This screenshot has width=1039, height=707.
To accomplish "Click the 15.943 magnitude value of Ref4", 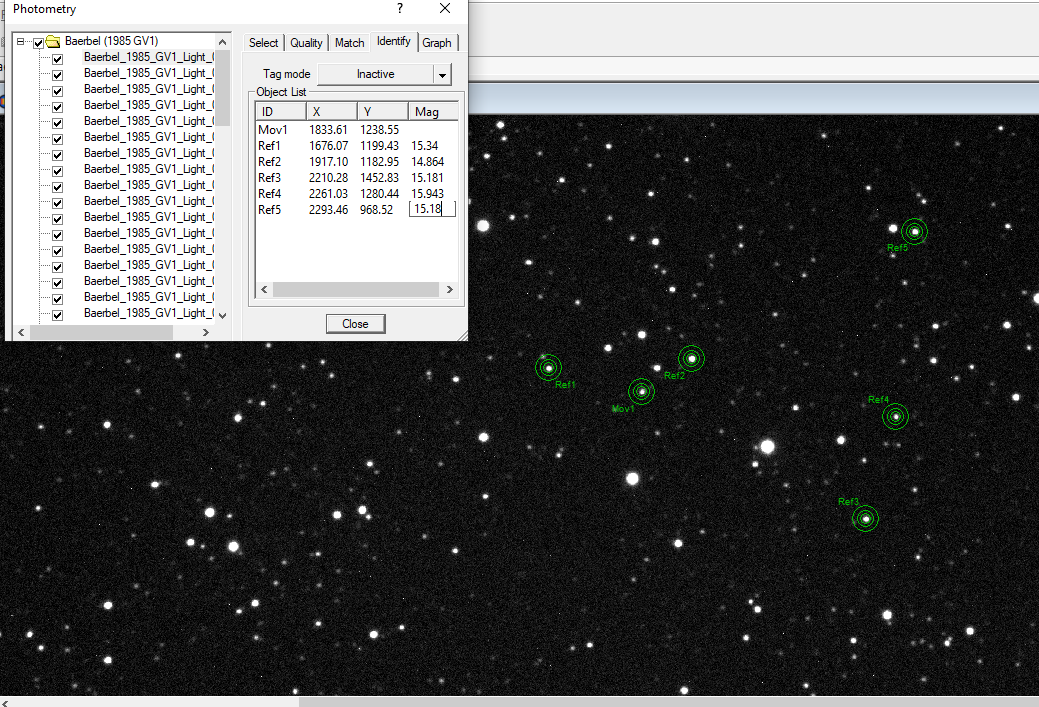I will 427,193.
